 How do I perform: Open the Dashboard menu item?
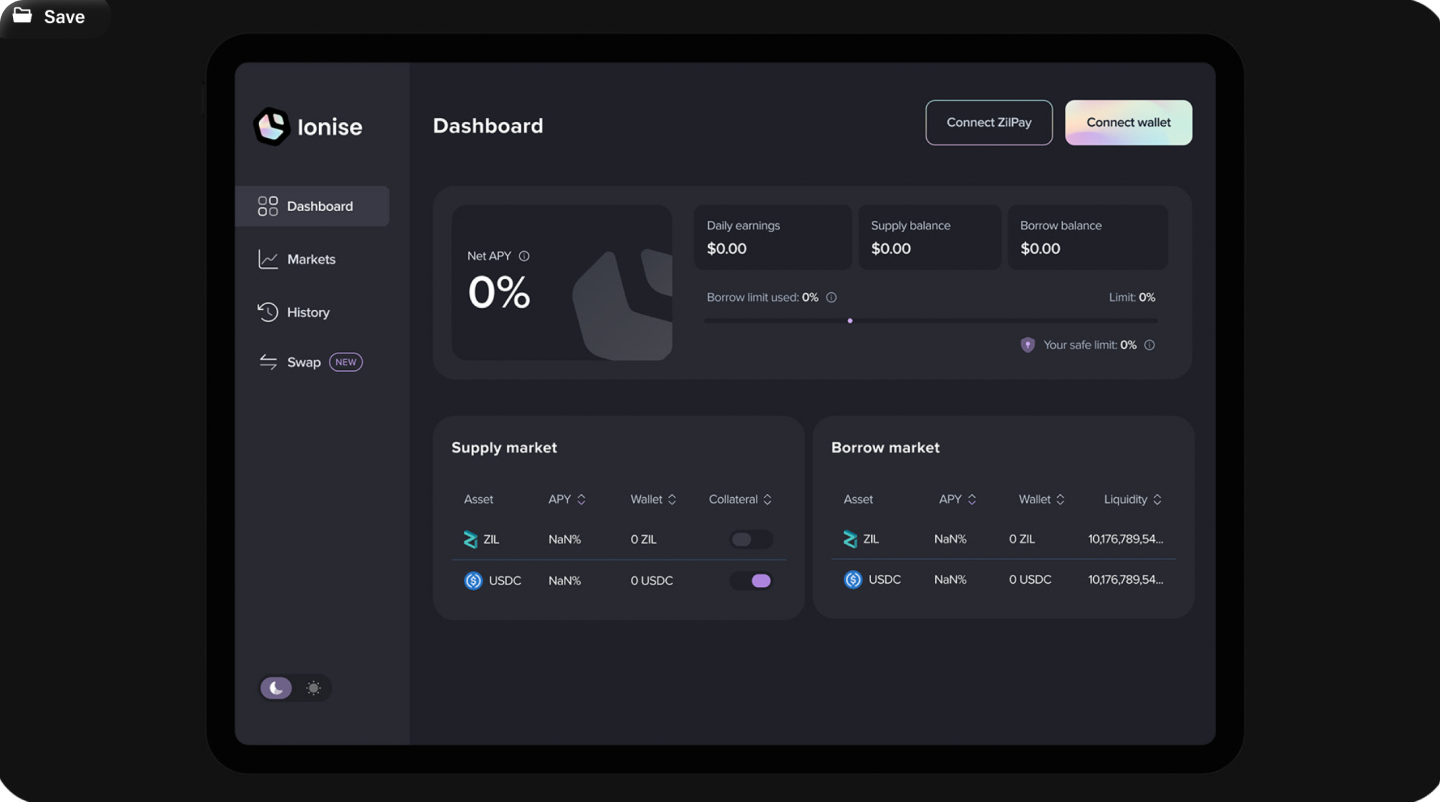click(312, 206)
